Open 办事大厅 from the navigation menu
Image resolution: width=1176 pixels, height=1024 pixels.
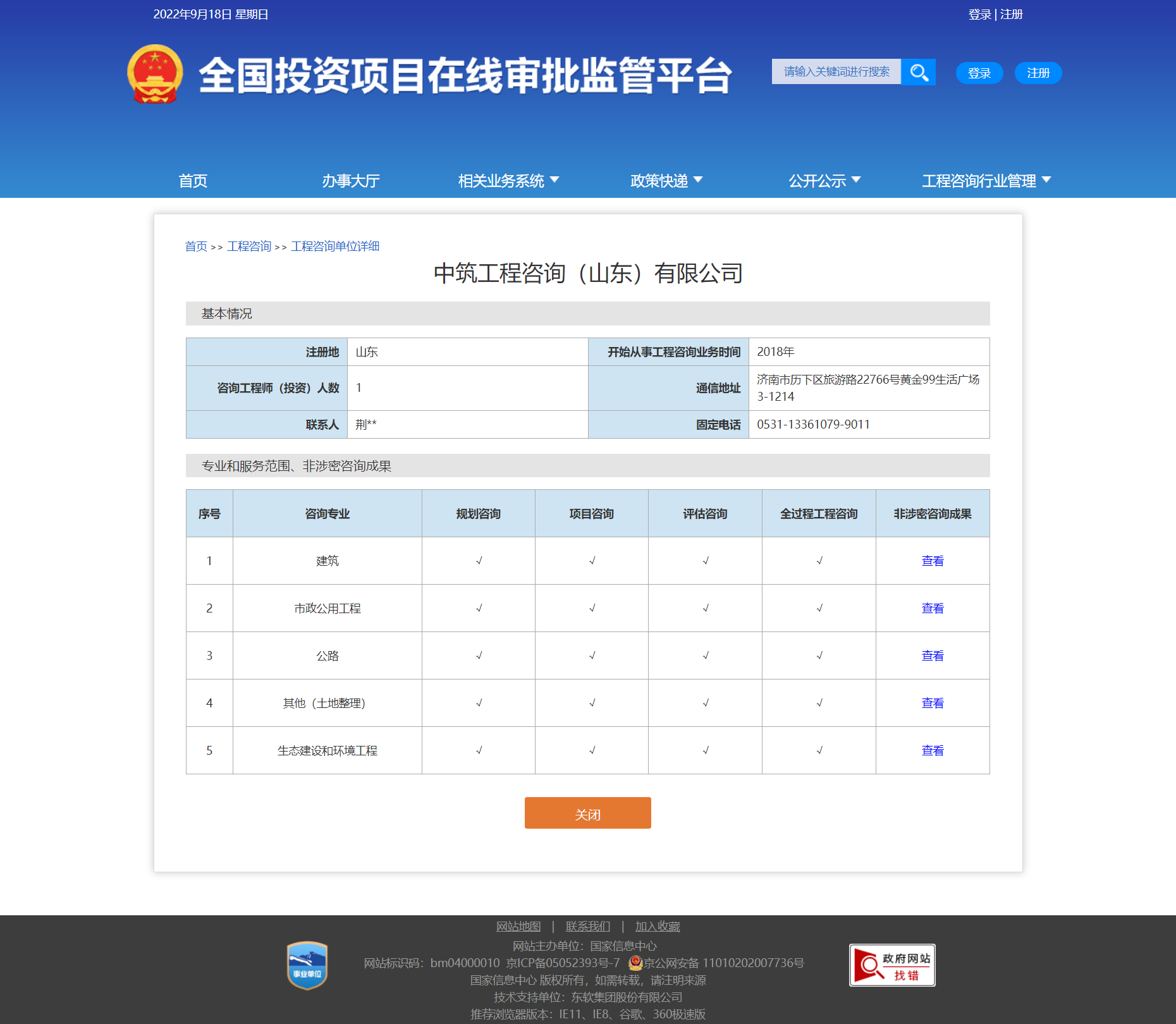point(350,181)
